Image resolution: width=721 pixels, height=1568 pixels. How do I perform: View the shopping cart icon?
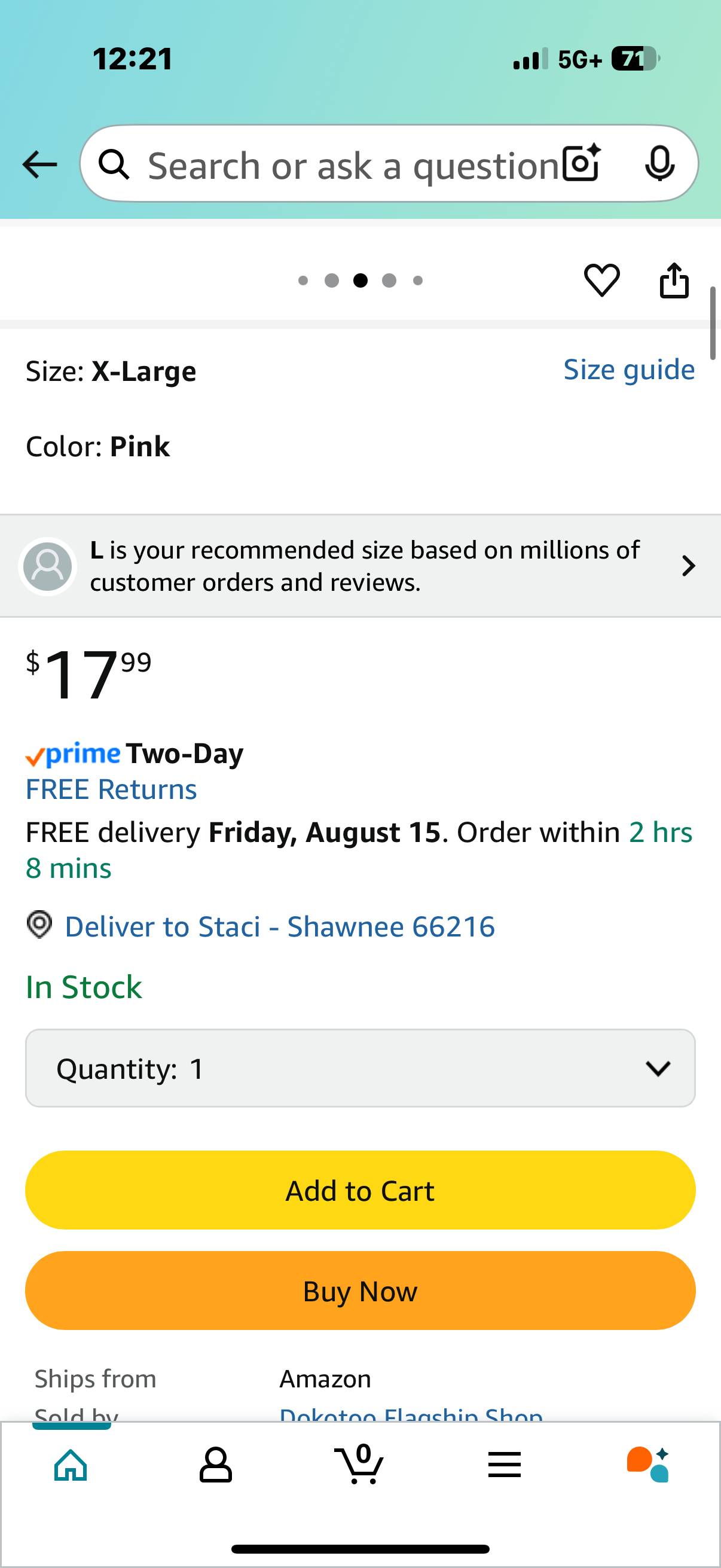pos(359,1463)
